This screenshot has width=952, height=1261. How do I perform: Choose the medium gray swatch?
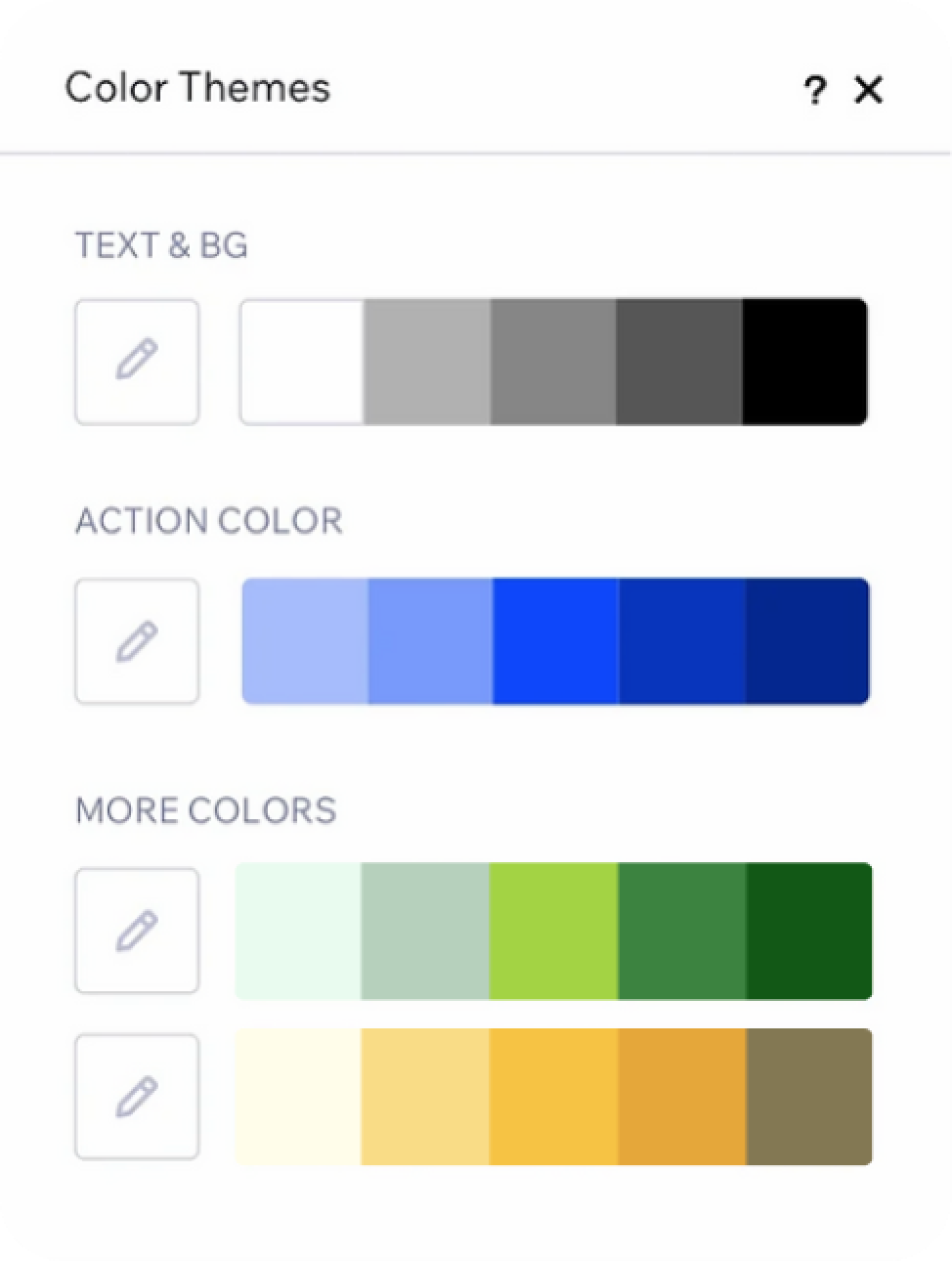tap(552, 361)
